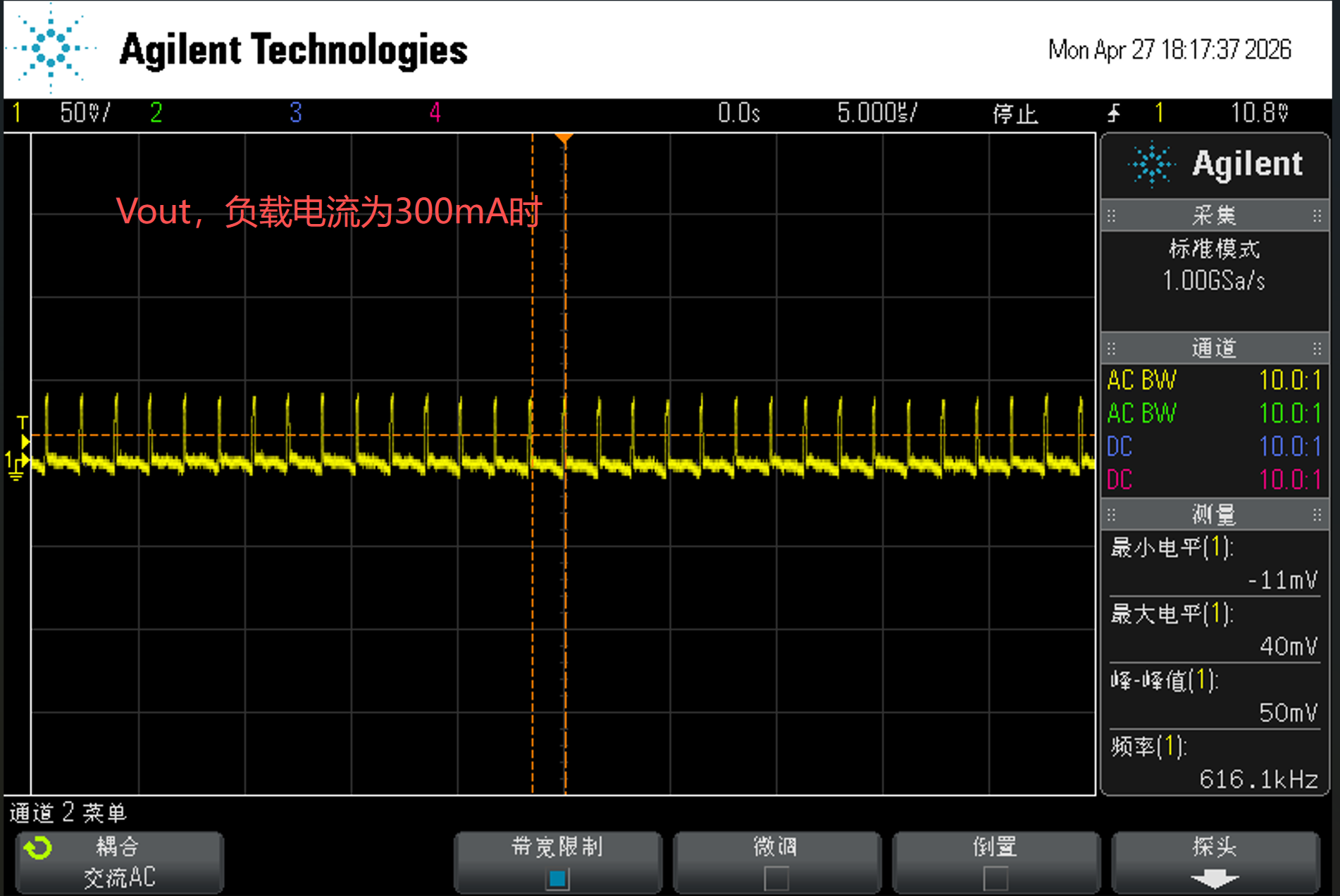Screen dimensions: 1340x896
Task: Click the grip dots left of 通道 header
Action: pos(1112,348)
